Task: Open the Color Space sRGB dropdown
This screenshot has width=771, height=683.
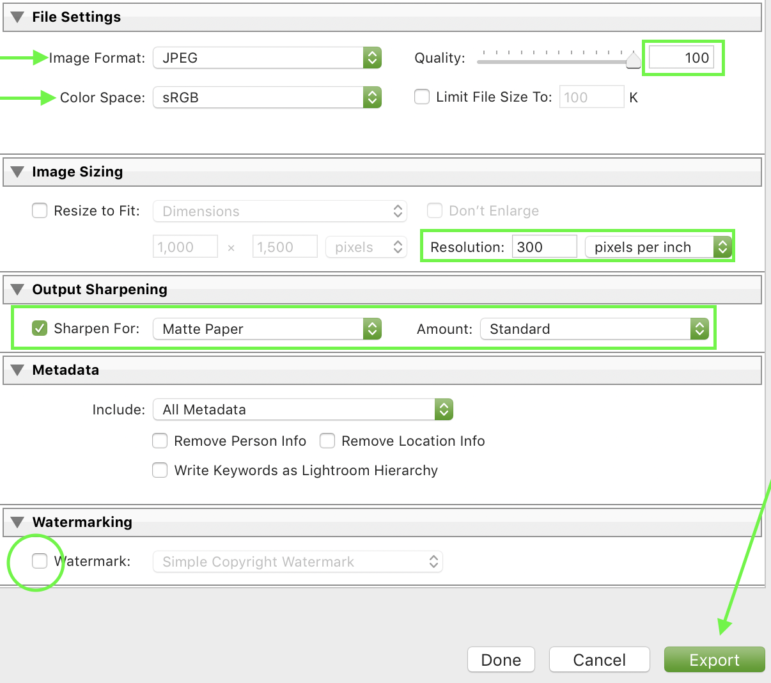Action: point(266,97)
